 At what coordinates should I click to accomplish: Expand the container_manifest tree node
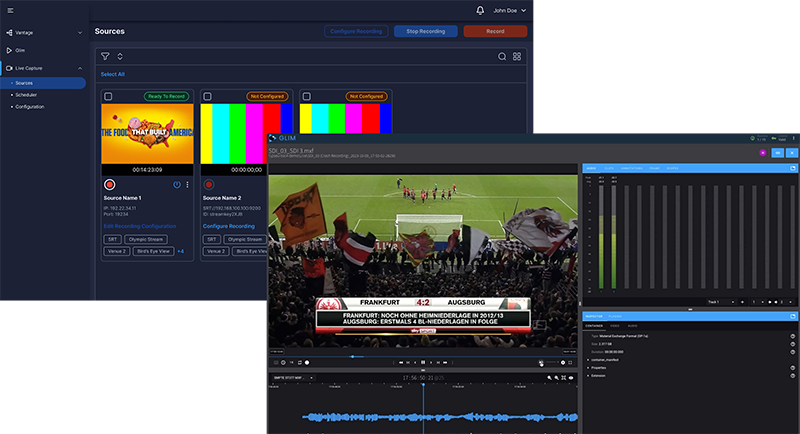(x=588, y=360)
